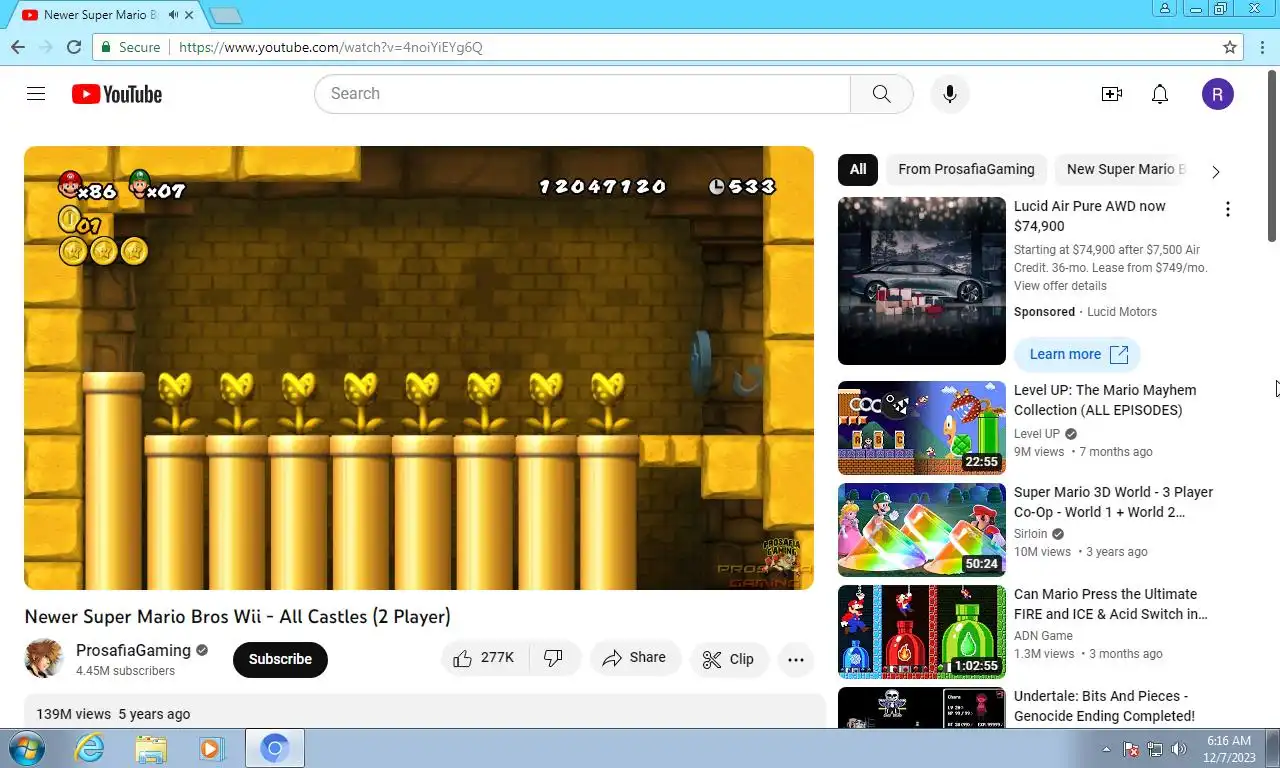Open the Lucid Air Pure AWD ad title
Image resolution: width=1280 pixels, height=768 pixels.
click(x=1090, y=216)
